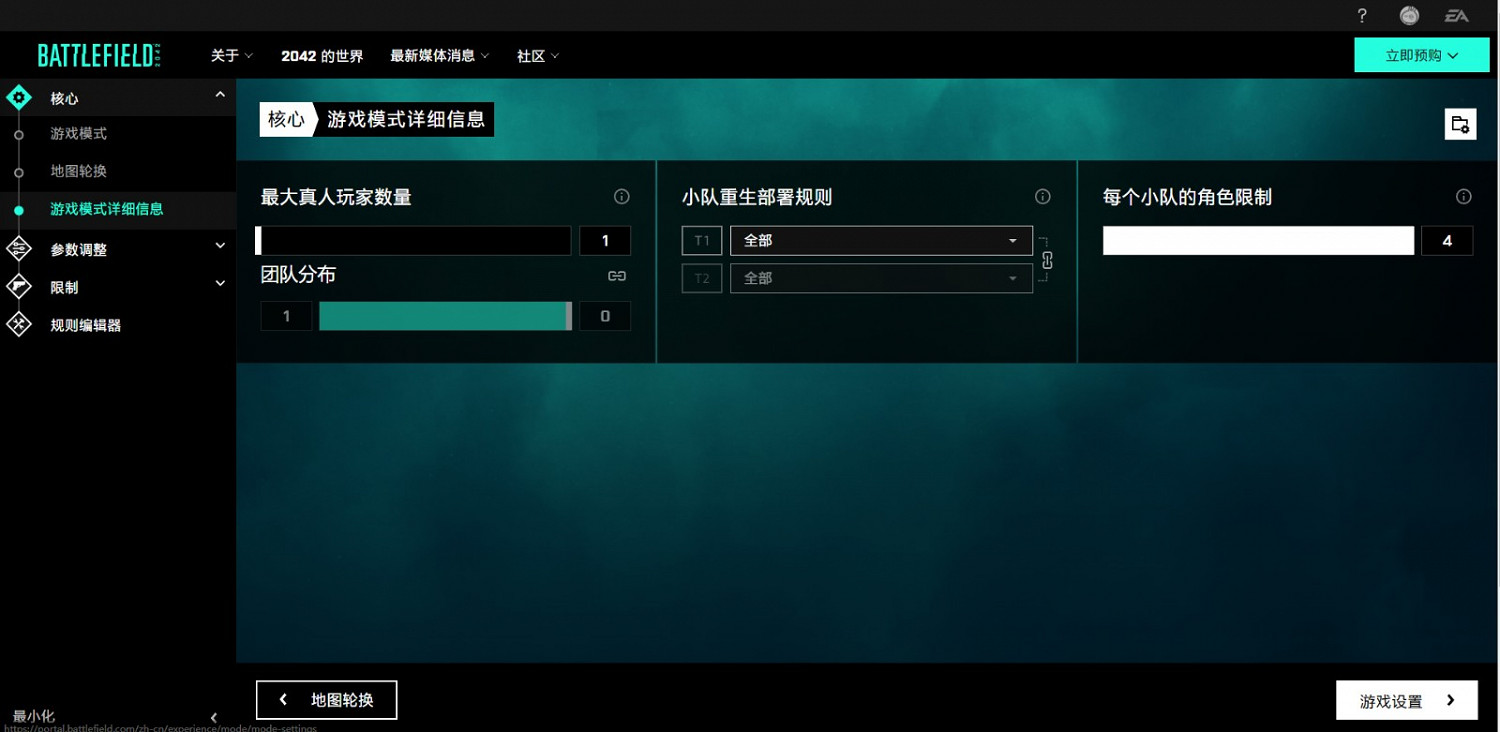Click the 立即预购 button

click(x=1421, y=55)
